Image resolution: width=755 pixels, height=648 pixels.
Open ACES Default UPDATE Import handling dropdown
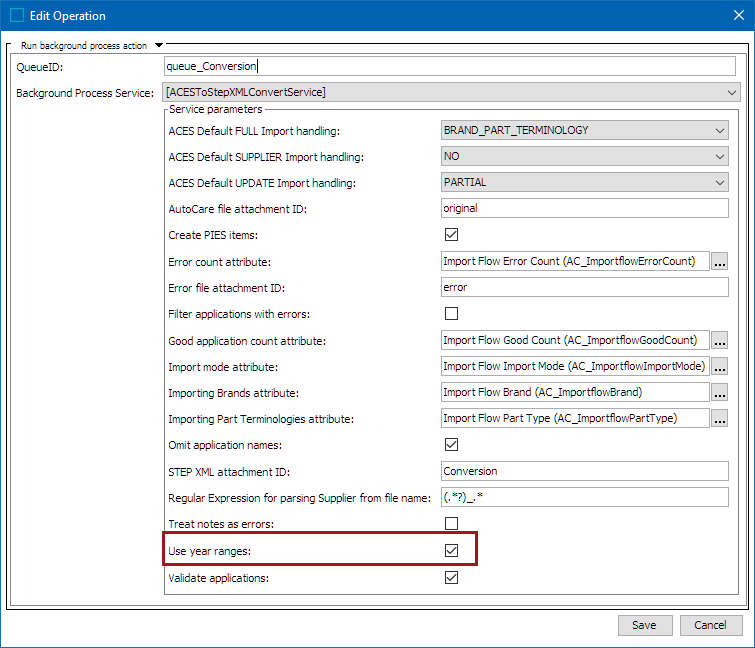[x=585, y=182]
